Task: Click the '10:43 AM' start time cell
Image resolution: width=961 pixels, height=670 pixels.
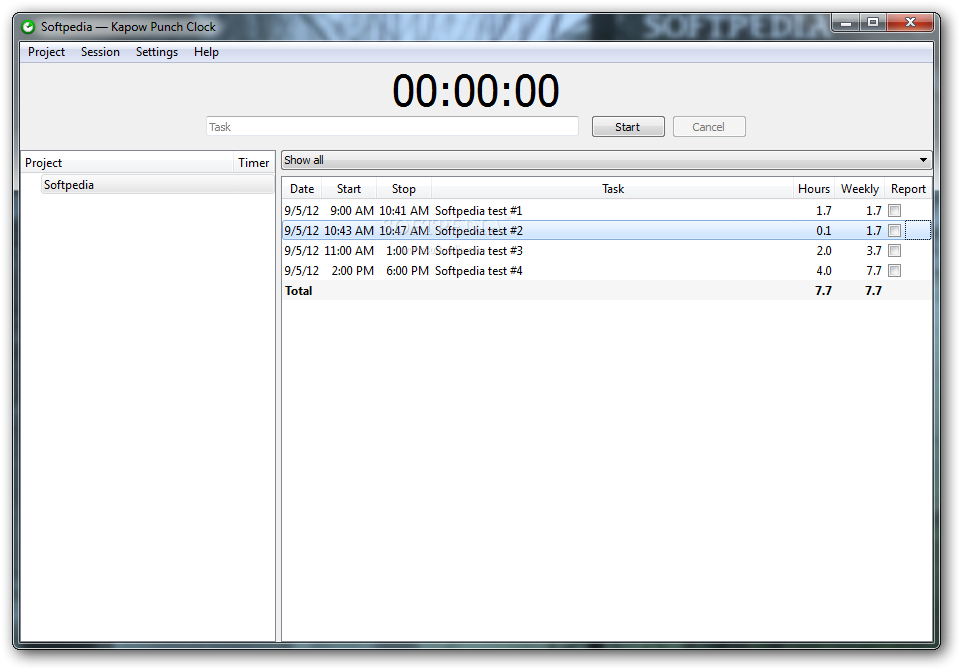Action: tap(349, 231)
